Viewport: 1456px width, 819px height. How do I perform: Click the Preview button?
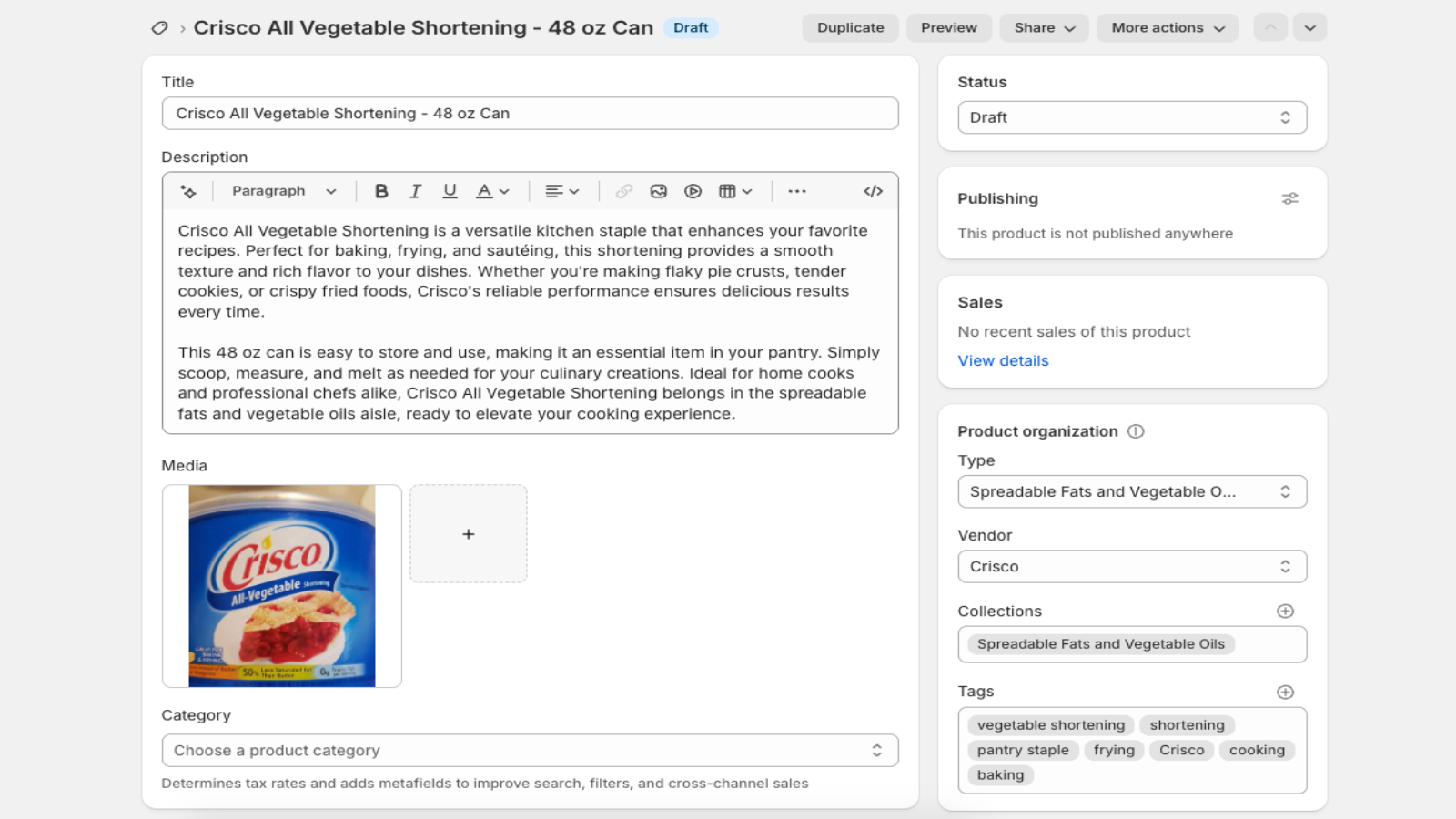949,28
